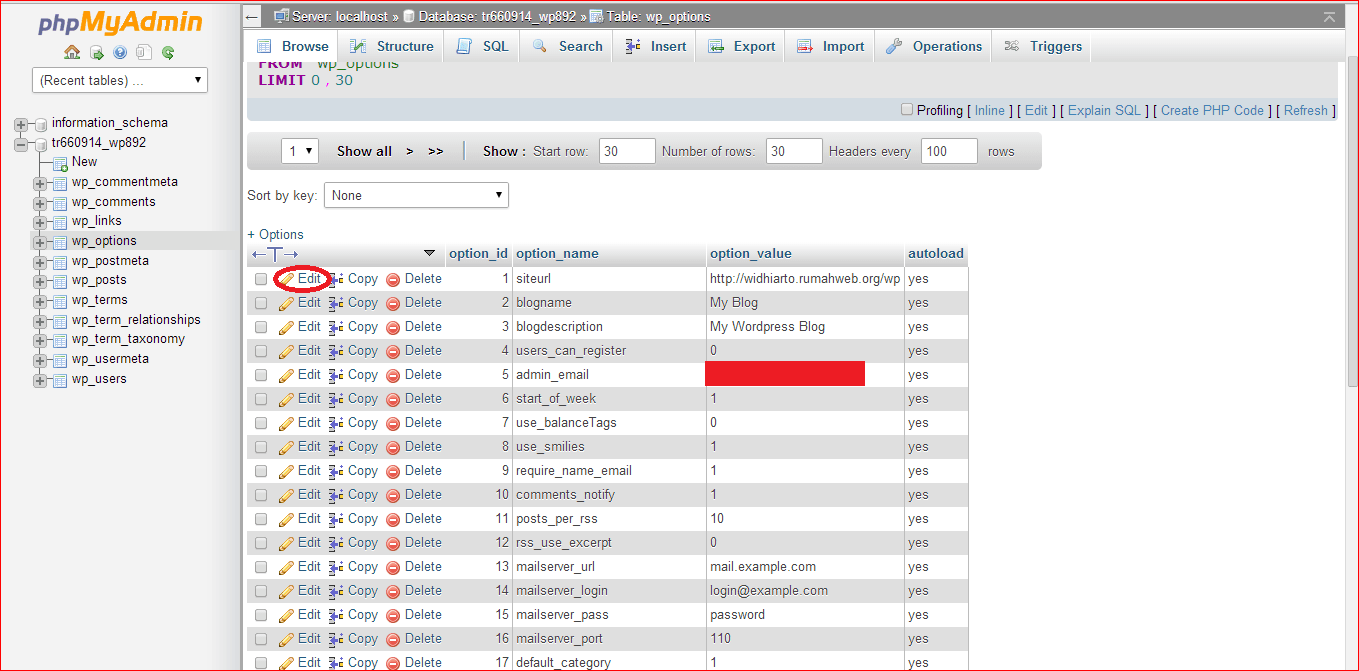Image resolution: width=1359 pixels, height=671 pixels.
Task: Sort by option_name column header
Action: click(557, 254)
